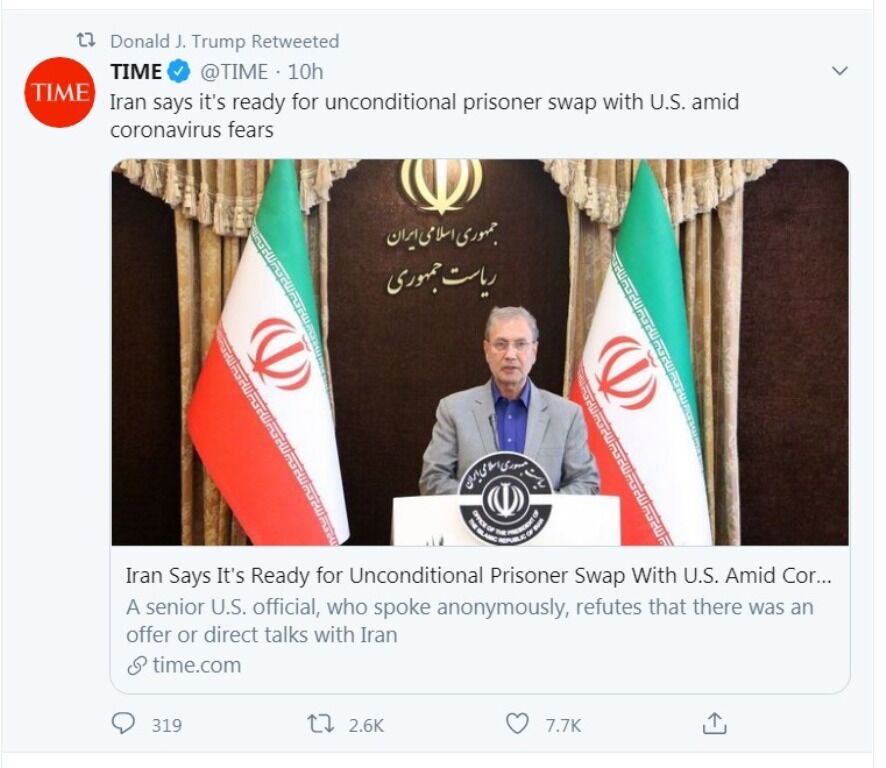Click the tweet text about unconditional prisoner swap
The height and width of the screenshot is (768, 886).
pyautogui.click(x=423, y=115)
